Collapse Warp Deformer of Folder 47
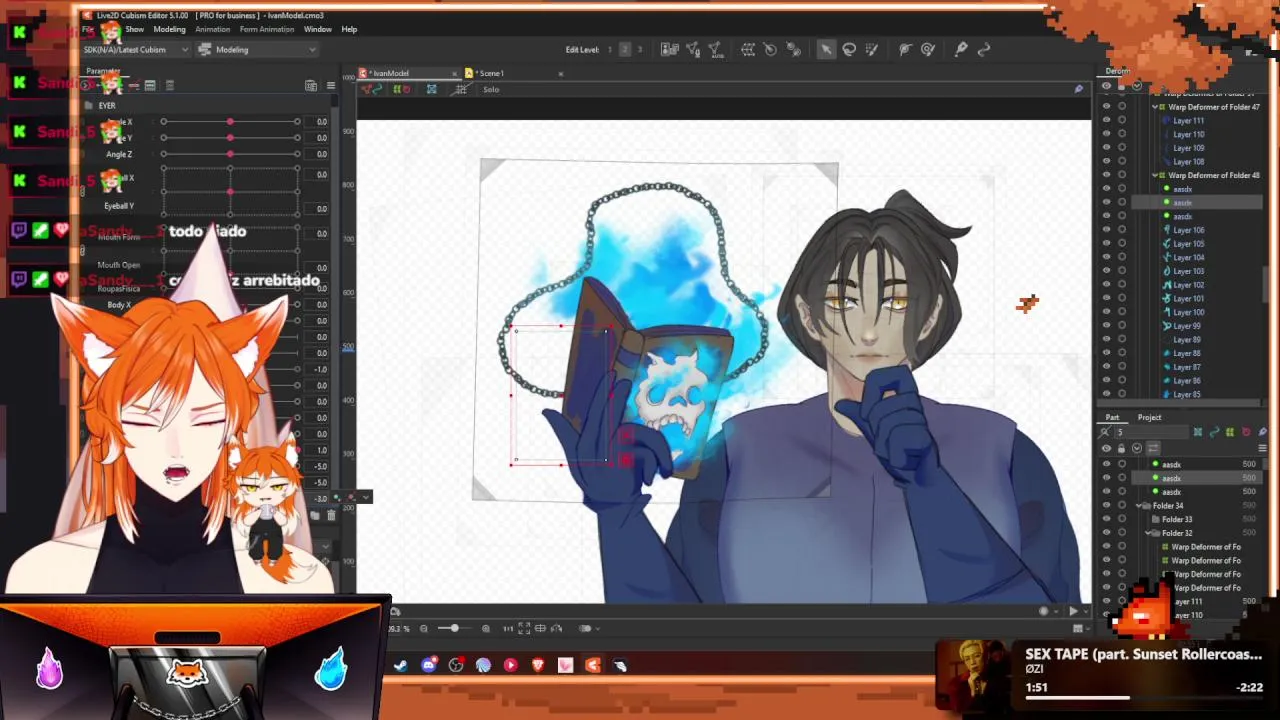 [x=1156, y=107]
